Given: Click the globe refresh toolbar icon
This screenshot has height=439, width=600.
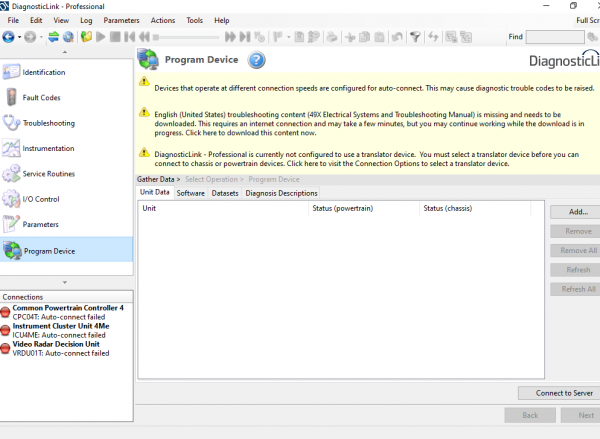Looking at the screenshot, I should (x=68, y=37).
